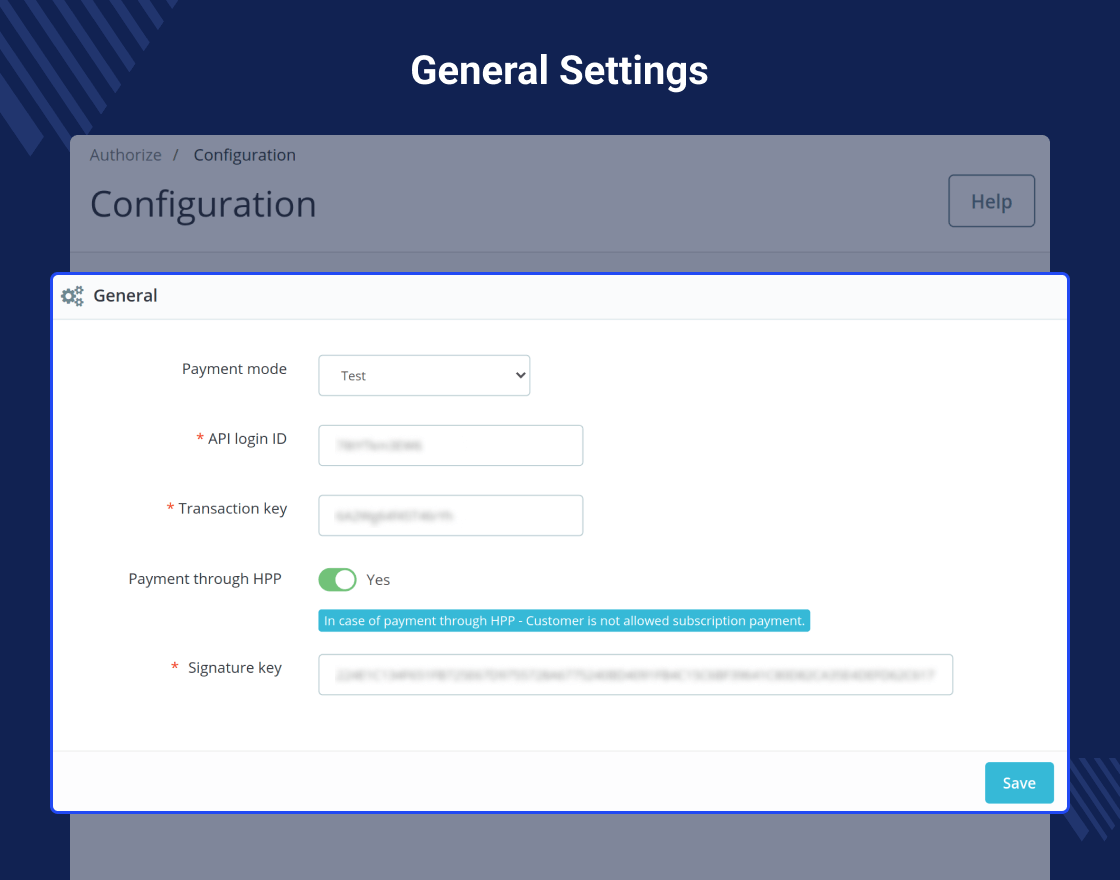Open the Help button
The width and height of the screenshot is (1120, 880).
[x=991, y=201]
